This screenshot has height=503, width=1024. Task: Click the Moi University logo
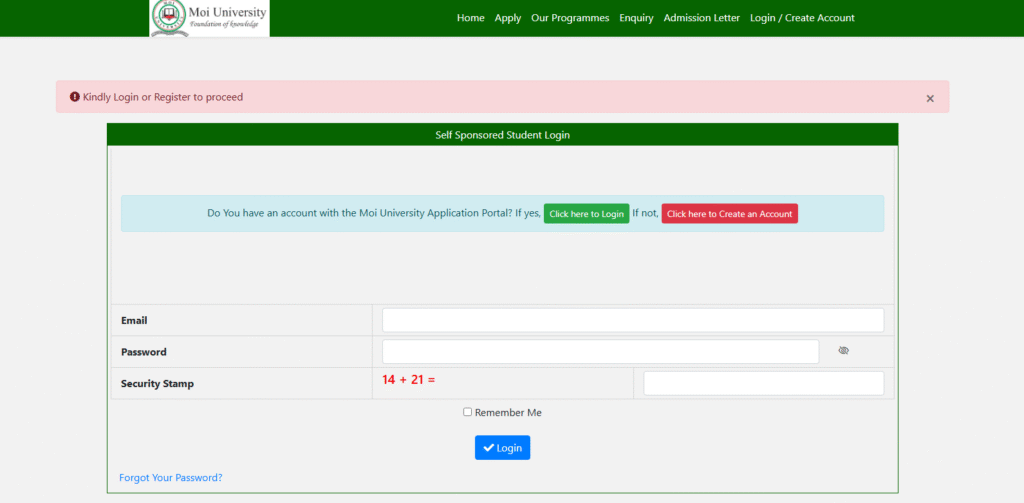(209, 18)
